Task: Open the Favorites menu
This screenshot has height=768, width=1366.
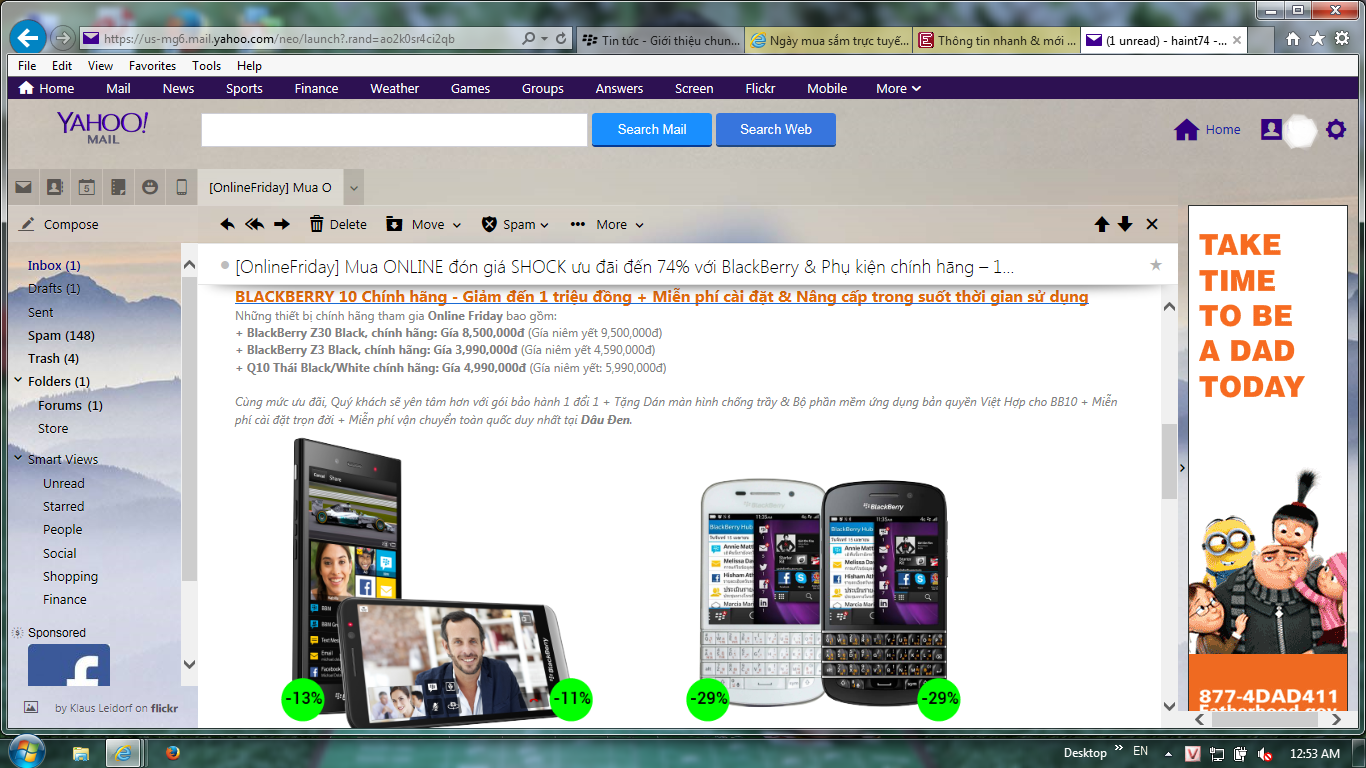Action: coord(152,66)
